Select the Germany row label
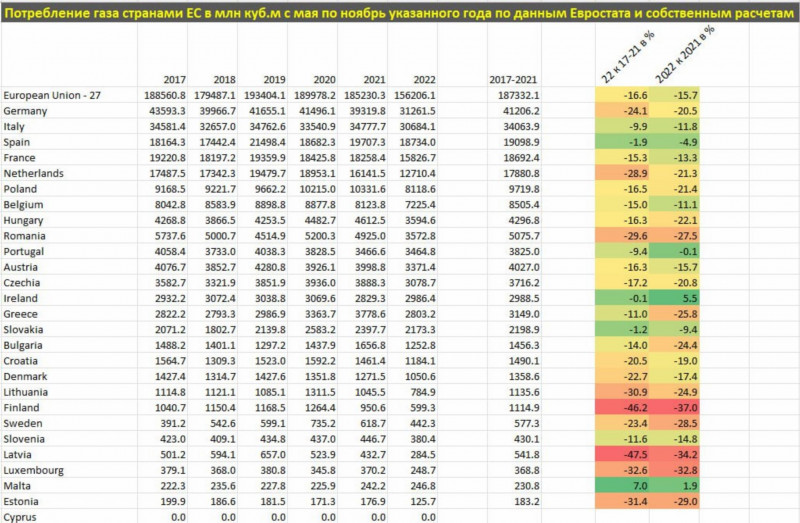The width and height of the screenshot is (800, 523). point(25,111)
